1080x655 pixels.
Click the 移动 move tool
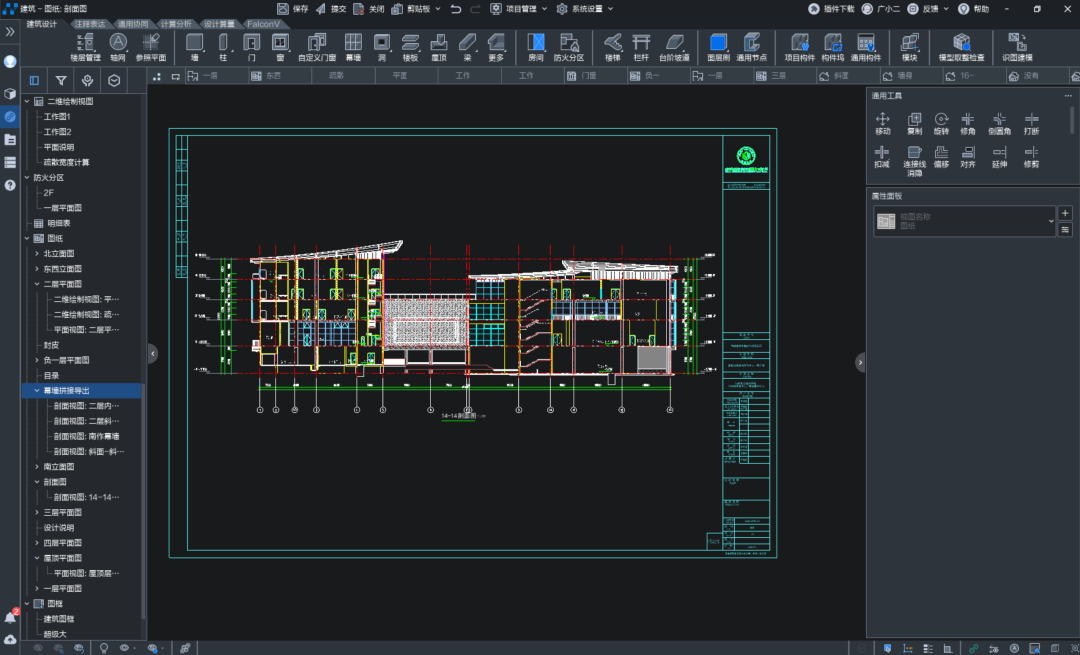tap(882, 124)
